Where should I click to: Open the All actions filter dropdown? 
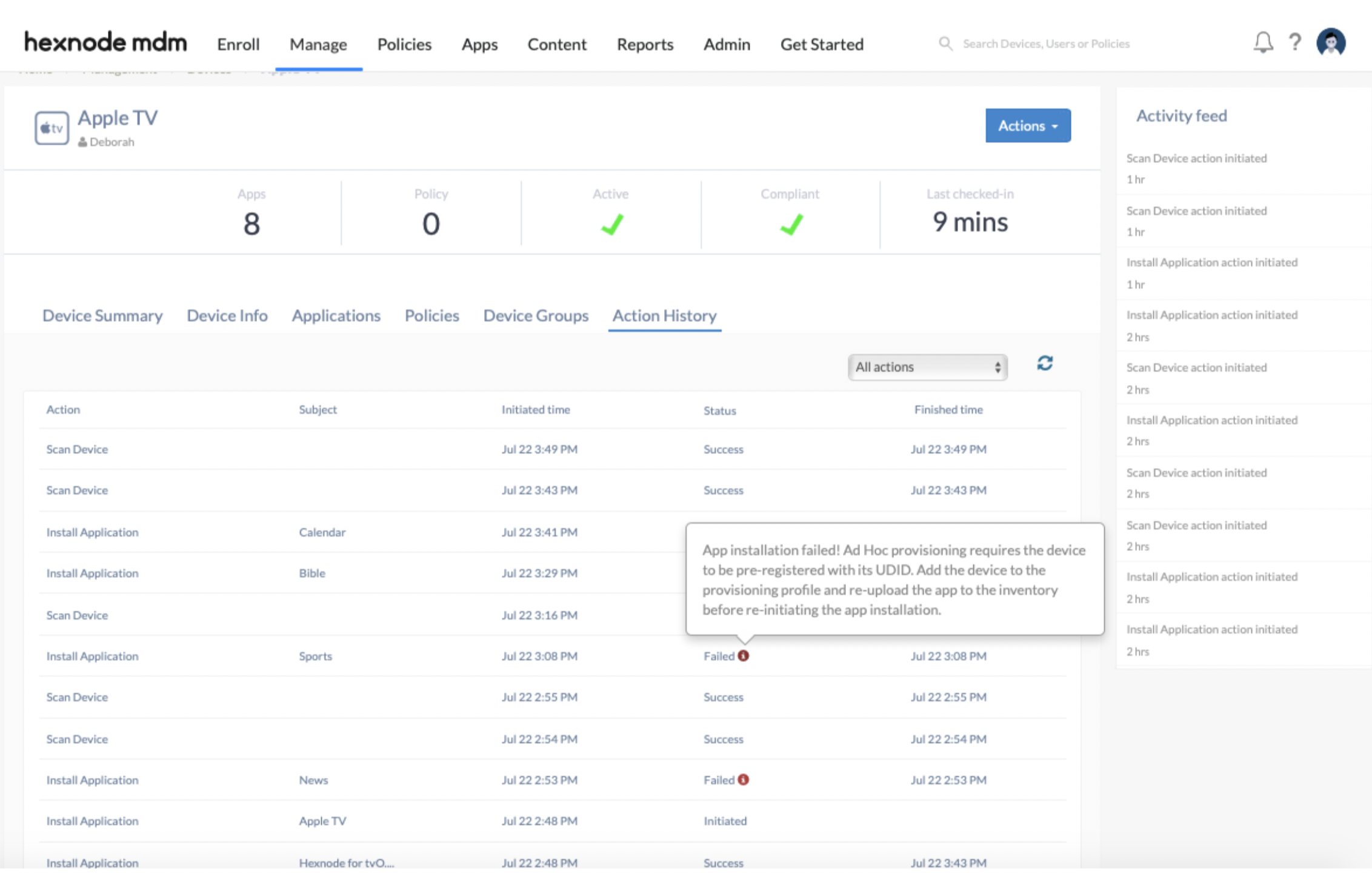(927, 367)
